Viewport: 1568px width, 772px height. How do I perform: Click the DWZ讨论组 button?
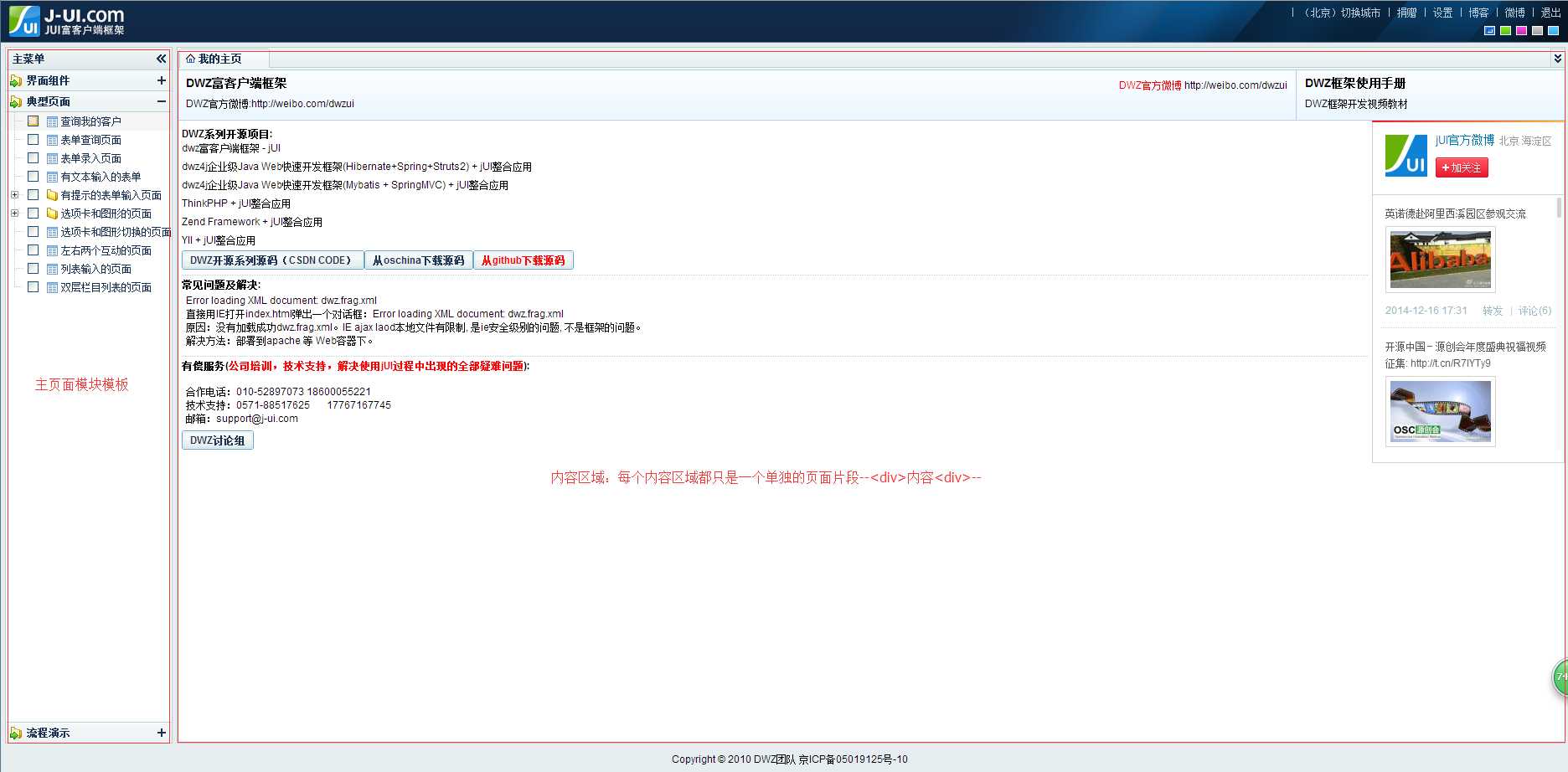(x=218, y=440)
